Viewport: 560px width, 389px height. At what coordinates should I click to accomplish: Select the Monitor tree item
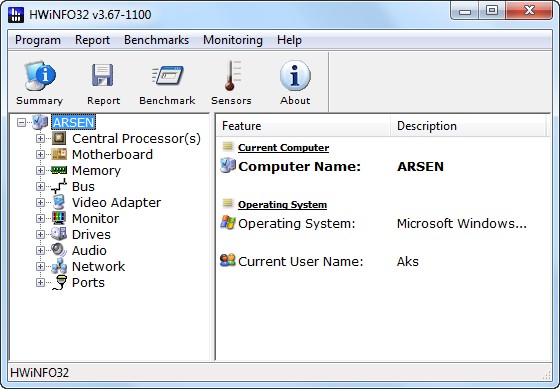point(95,218)
